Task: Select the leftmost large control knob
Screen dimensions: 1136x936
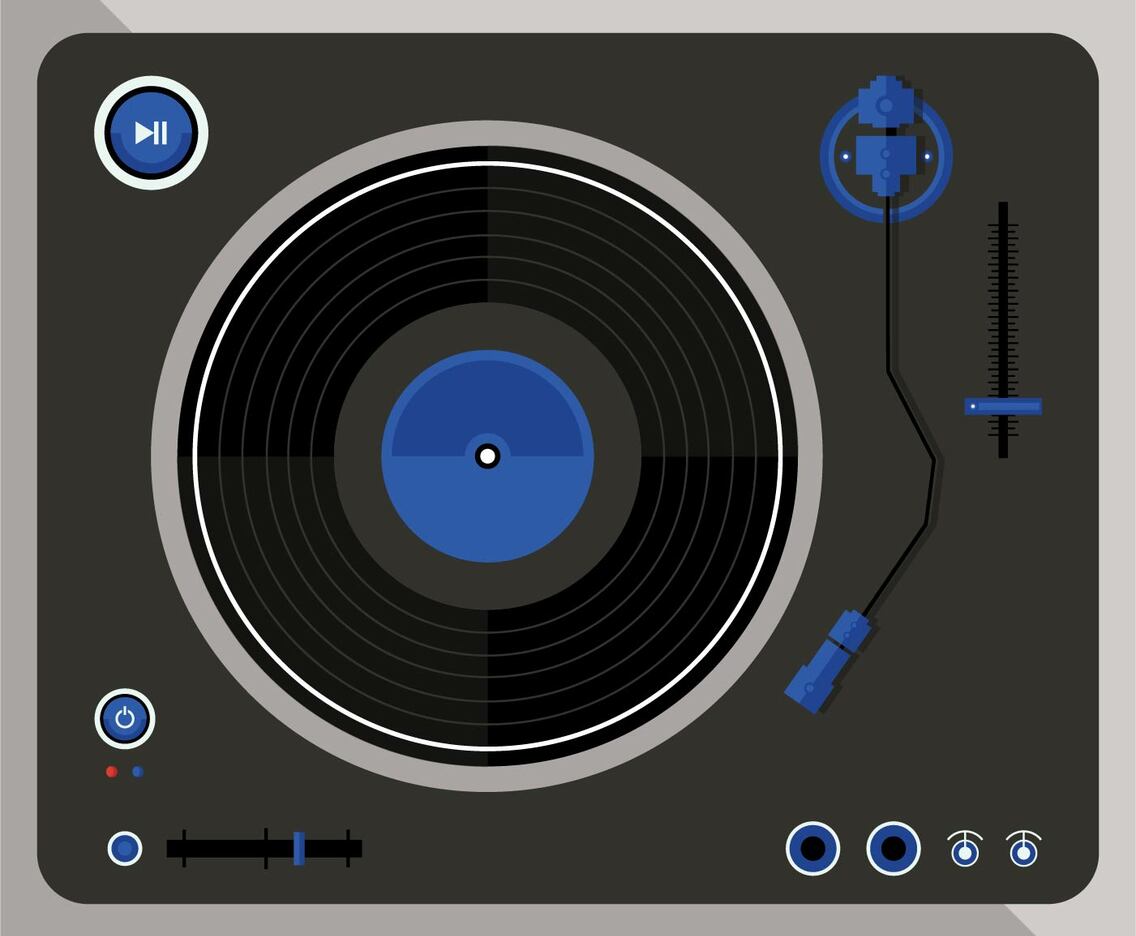Action: [x=814, y=848]
